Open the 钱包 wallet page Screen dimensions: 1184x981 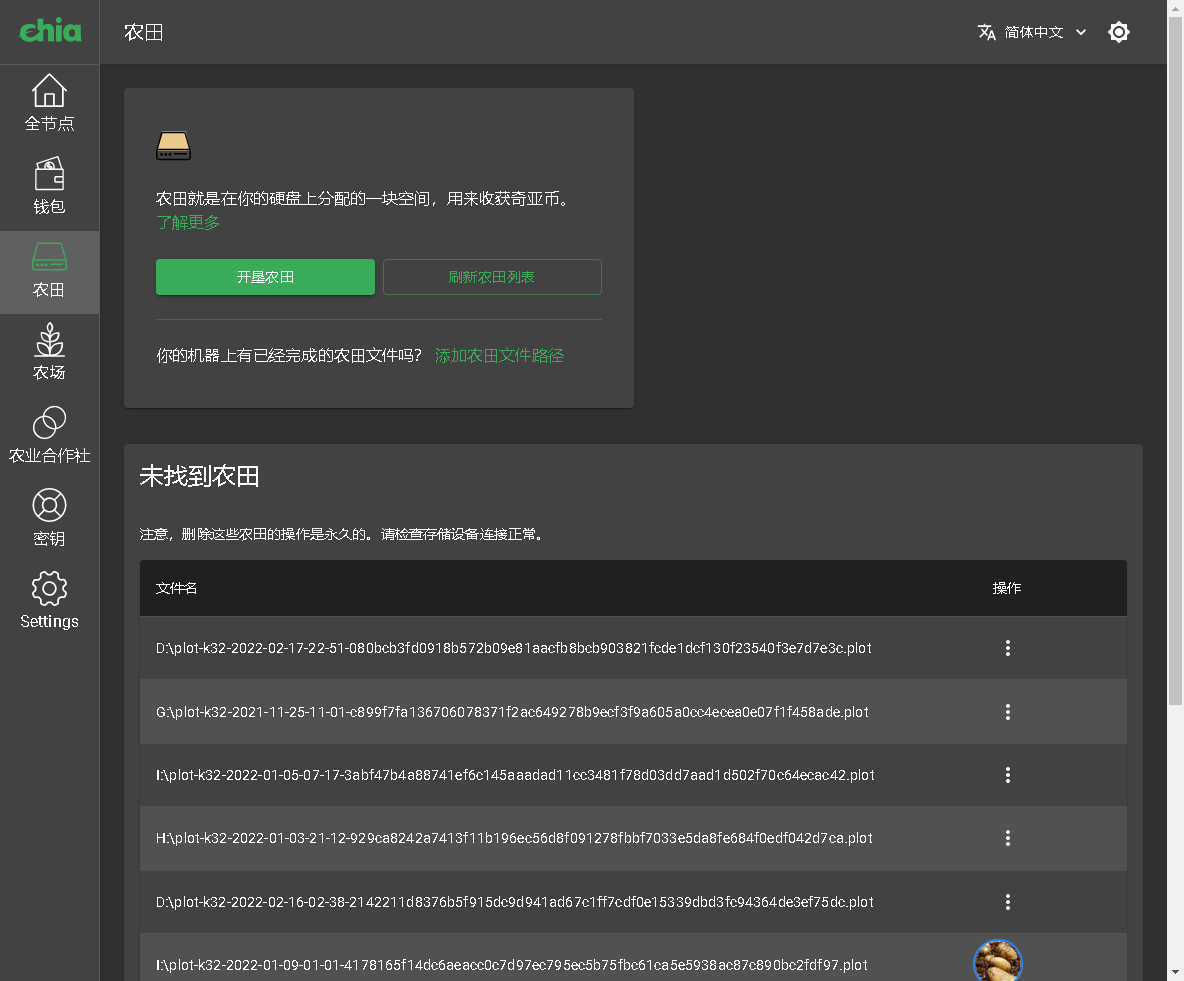49,186
